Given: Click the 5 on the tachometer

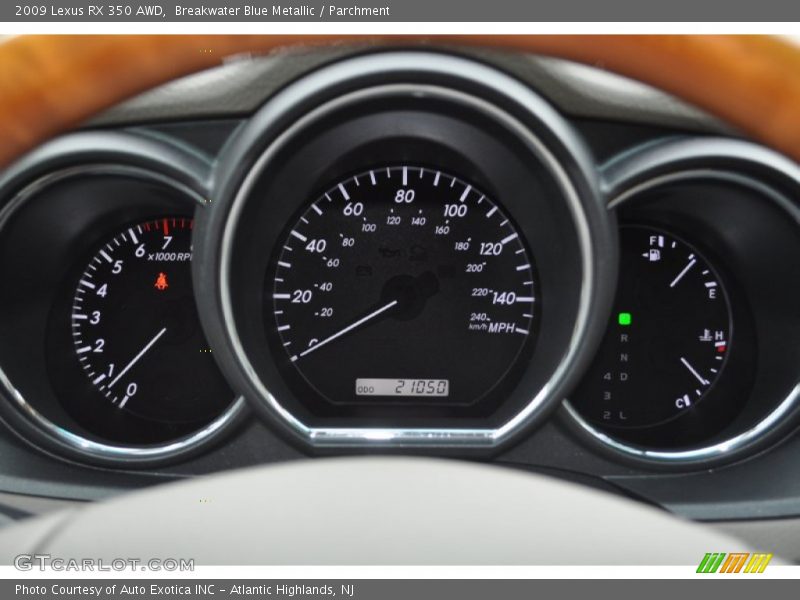Looking at the screenshot, I should tap(117, 267).
